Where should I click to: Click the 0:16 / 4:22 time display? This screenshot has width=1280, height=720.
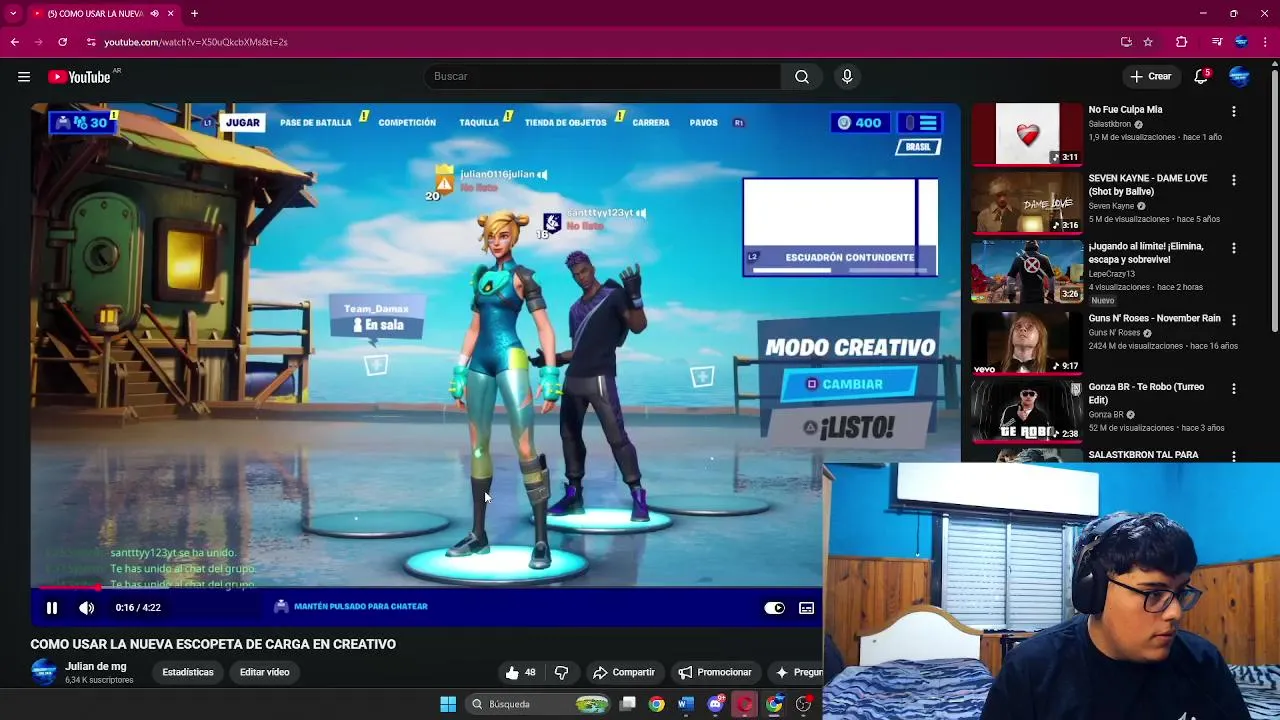[x=138, y=608]
